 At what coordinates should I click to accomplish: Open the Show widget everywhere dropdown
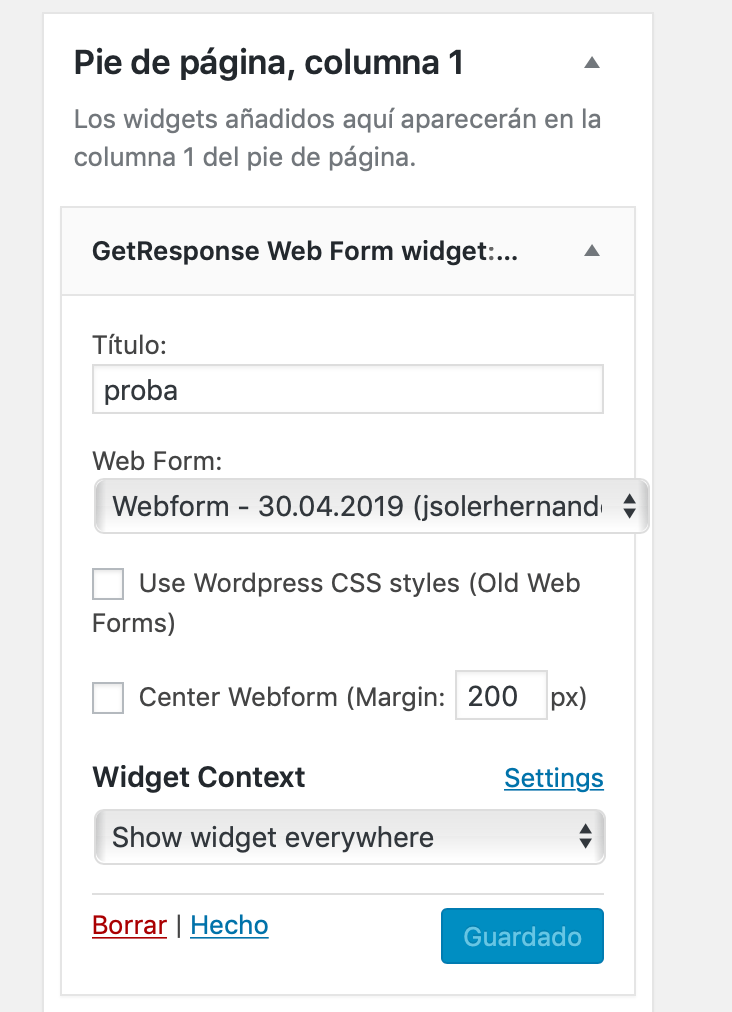coord(349,837)
